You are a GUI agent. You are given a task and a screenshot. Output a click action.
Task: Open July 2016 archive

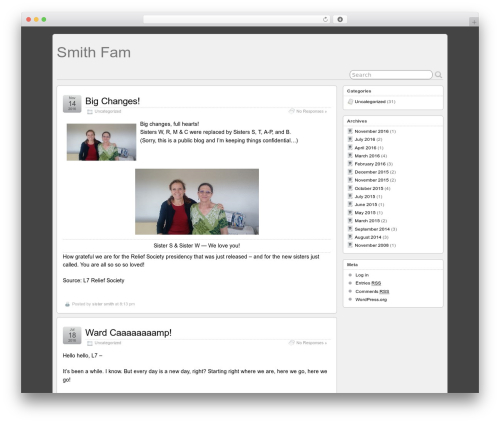point(365,139)
